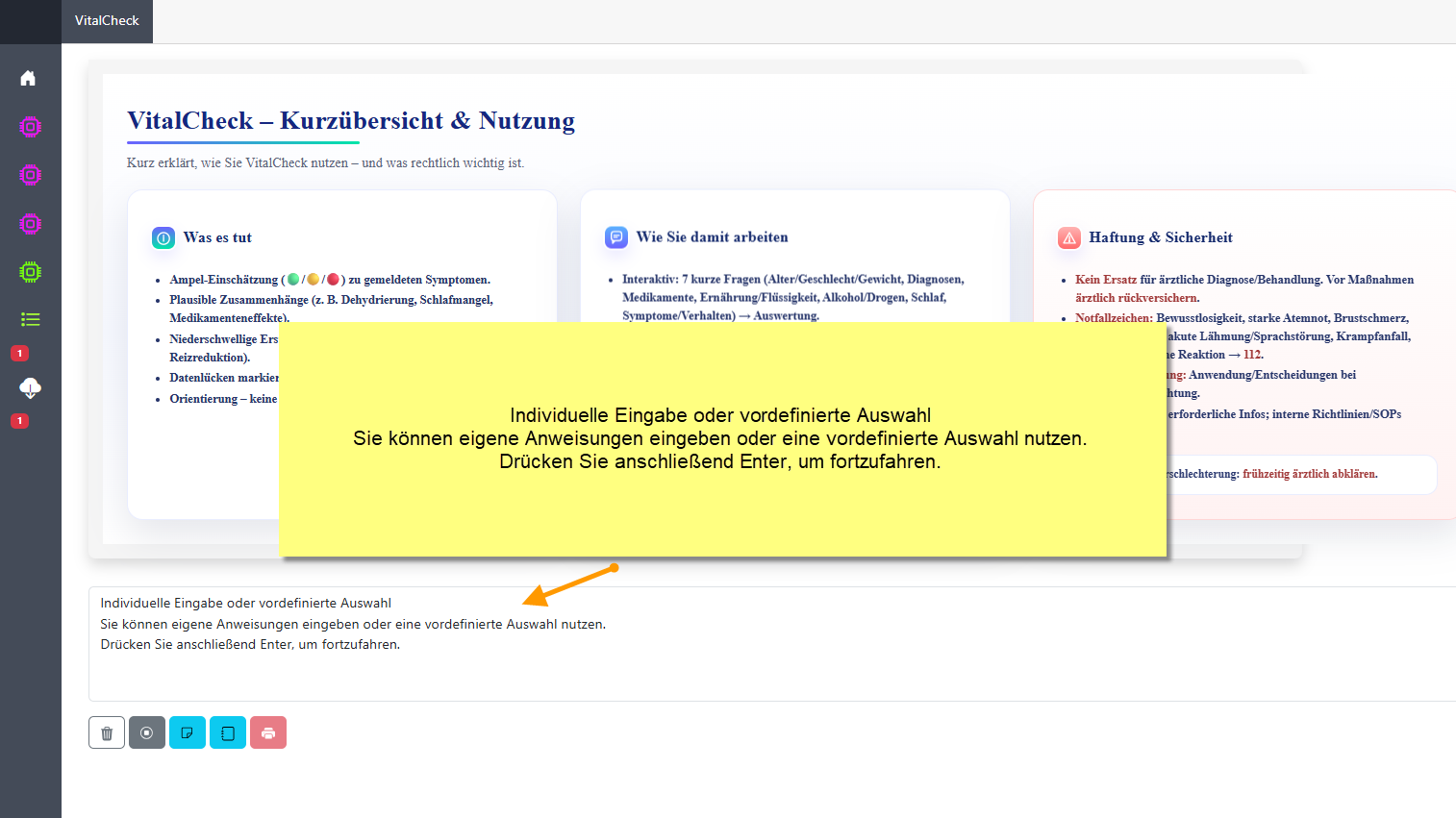Click warning icon beside 'Haftung & Sicherheit'
The height and width of the screenshot is (818, 1456).
coord(1069,237)
